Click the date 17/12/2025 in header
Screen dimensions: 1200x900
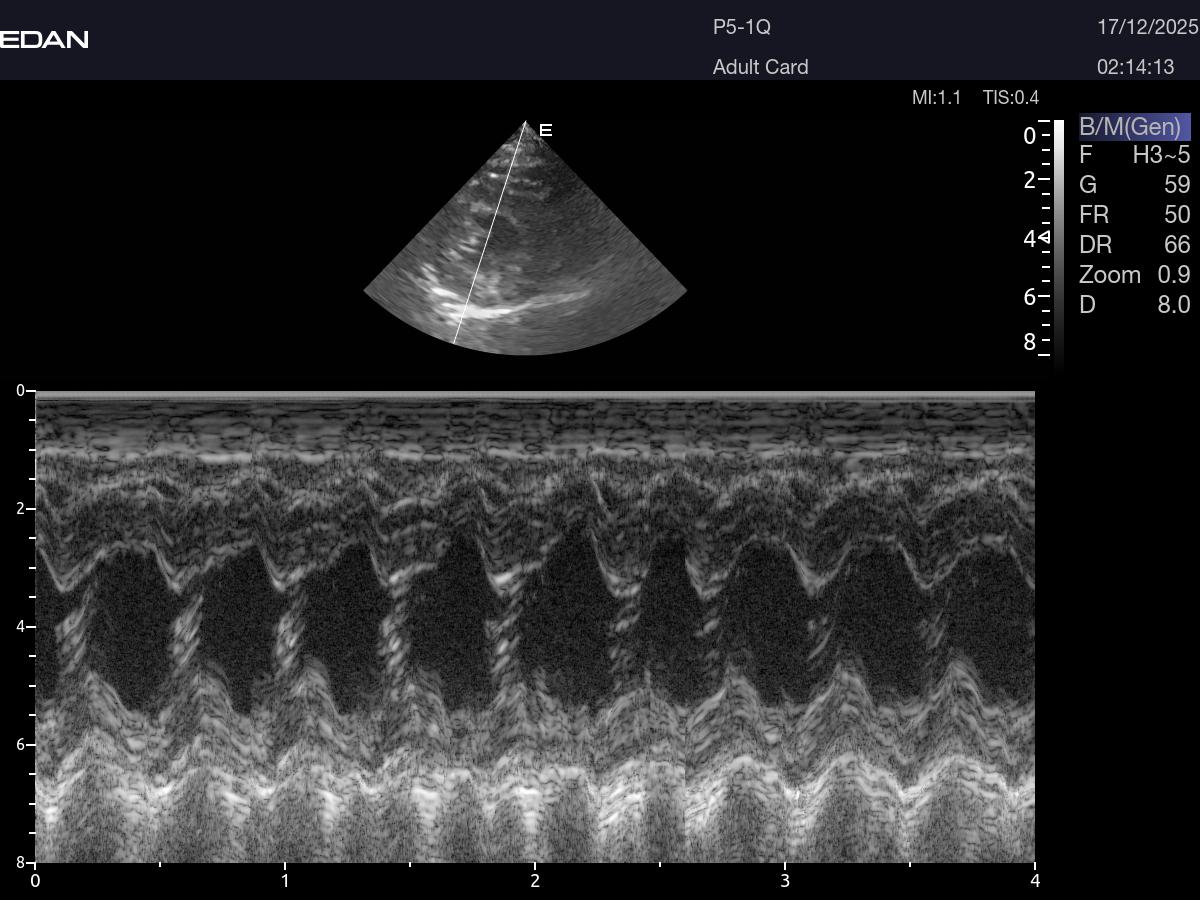pos(1147,27)
